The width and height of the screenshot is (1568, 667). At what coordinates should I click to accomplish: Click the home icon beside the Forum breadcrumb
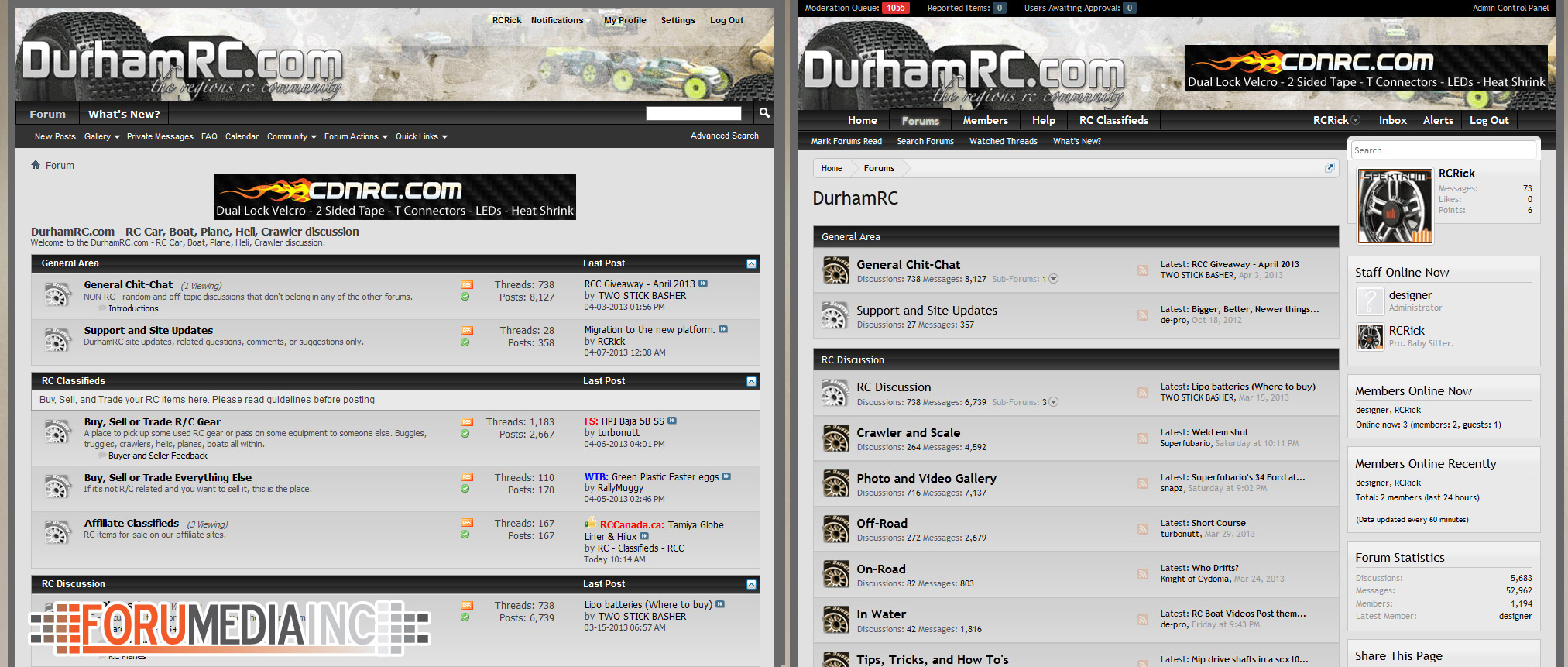click(36, 165)
